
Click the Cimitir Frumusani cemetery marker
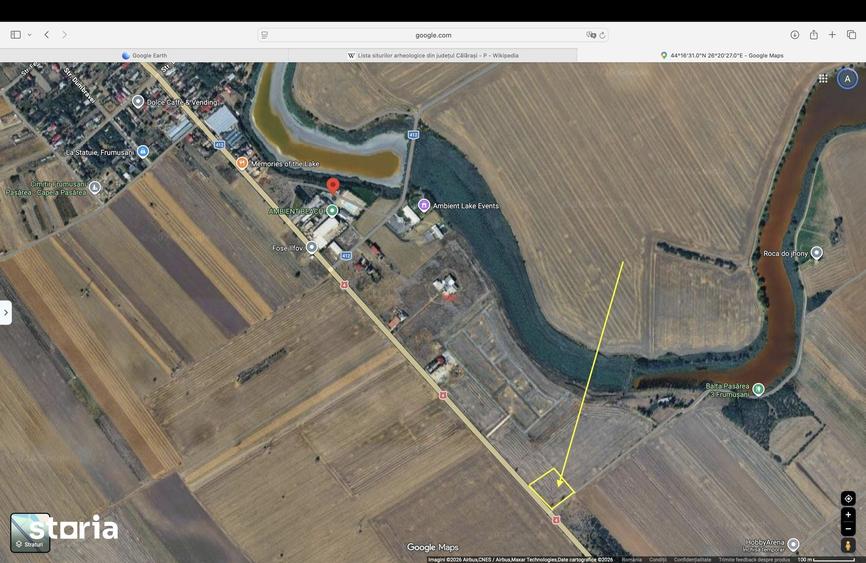pos(95,187)
